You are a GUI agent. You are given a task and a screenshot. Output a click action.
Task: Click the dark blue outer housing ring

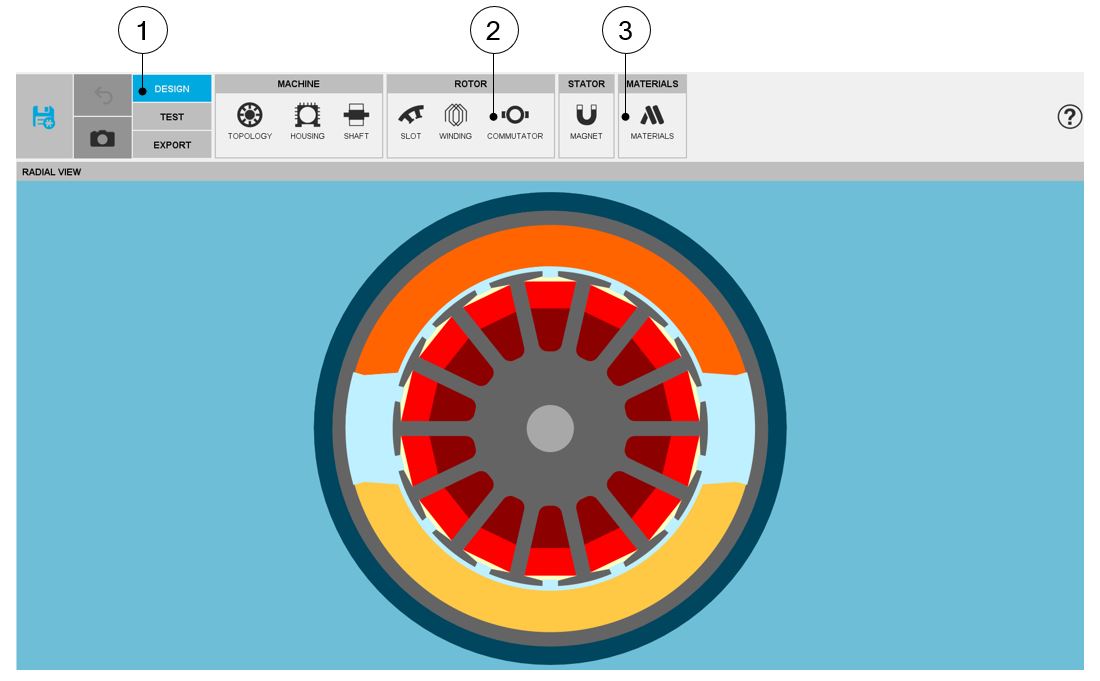pos(550,200)
